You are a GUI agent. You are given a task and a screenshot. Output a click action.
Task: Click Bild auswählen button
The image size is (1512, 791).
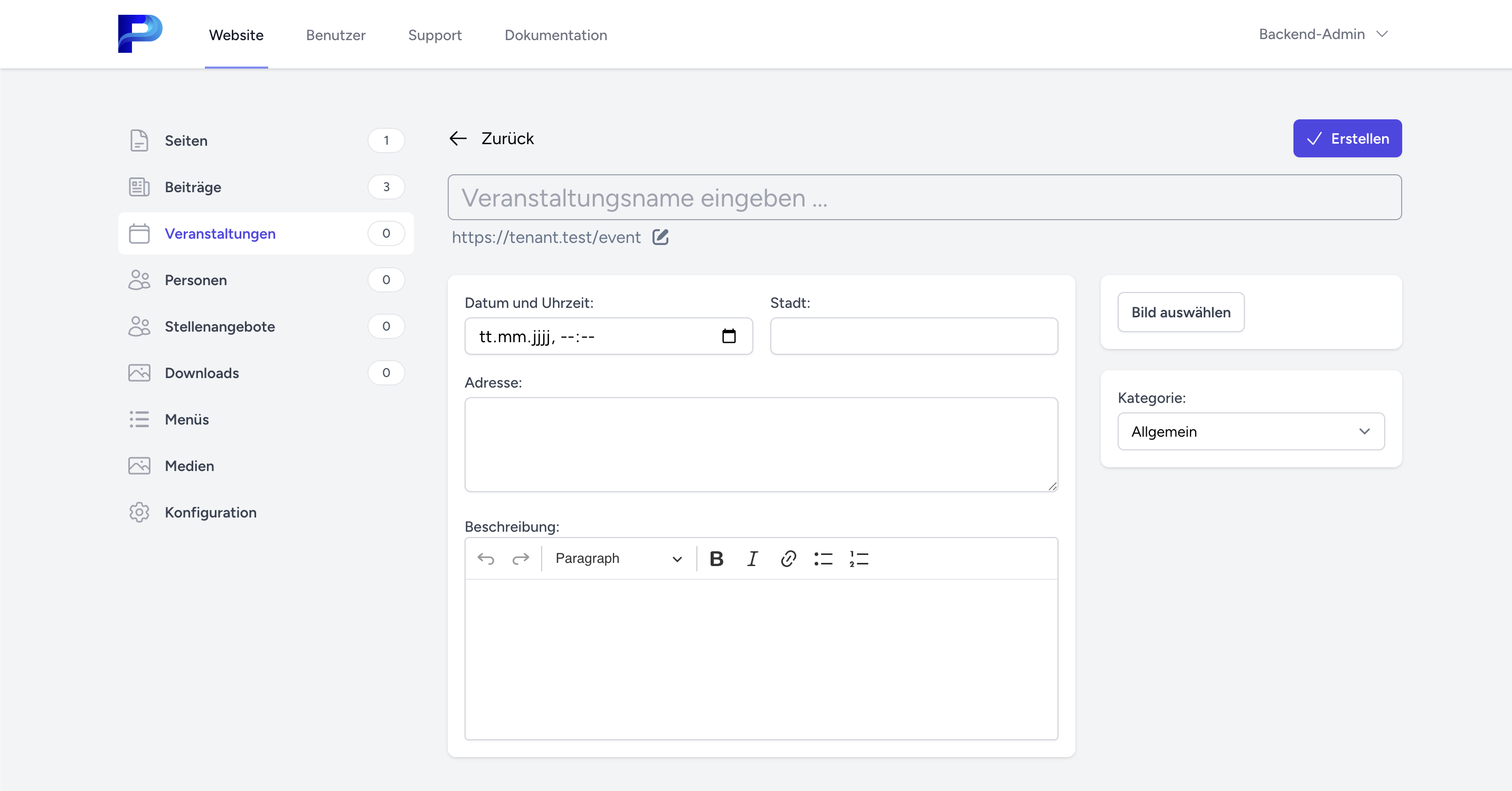(x=1180, y=313)
